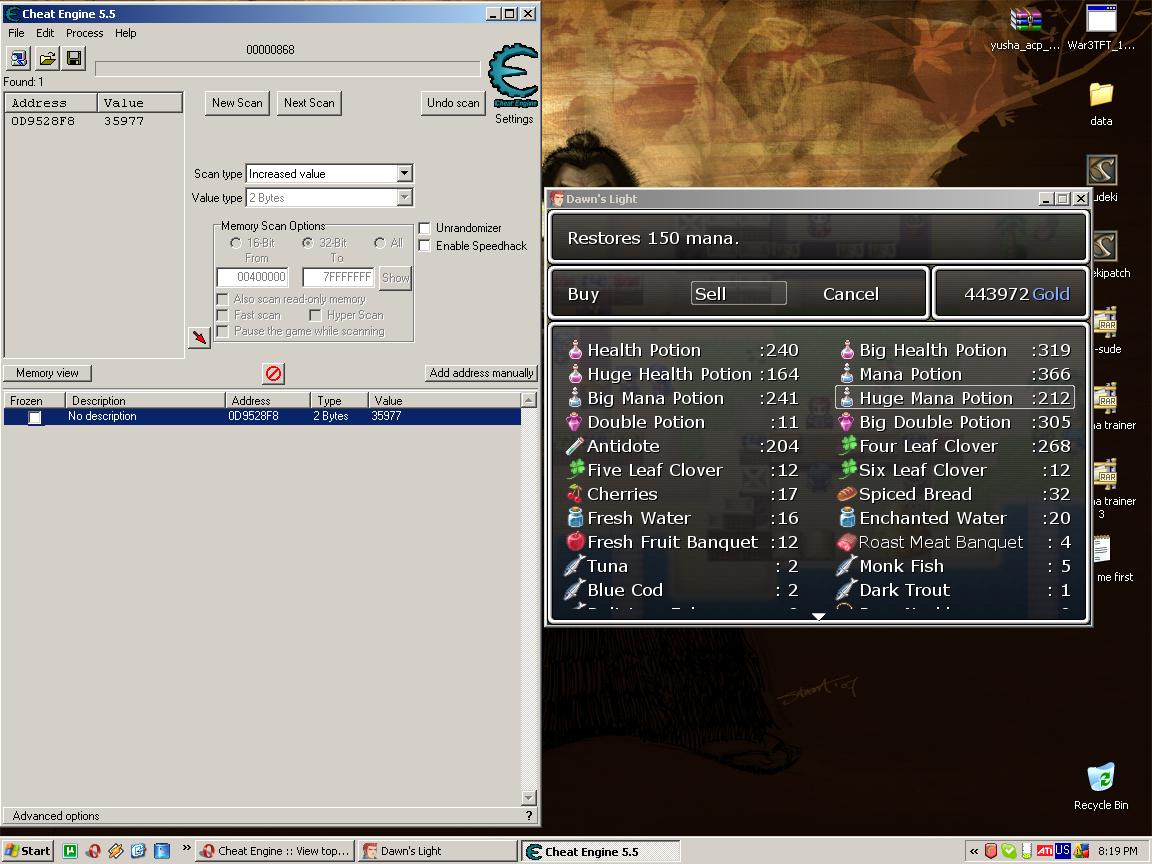Click Cancel in Dawn's Light shop
Screen dimensions: 1152x864
point(851,294)
